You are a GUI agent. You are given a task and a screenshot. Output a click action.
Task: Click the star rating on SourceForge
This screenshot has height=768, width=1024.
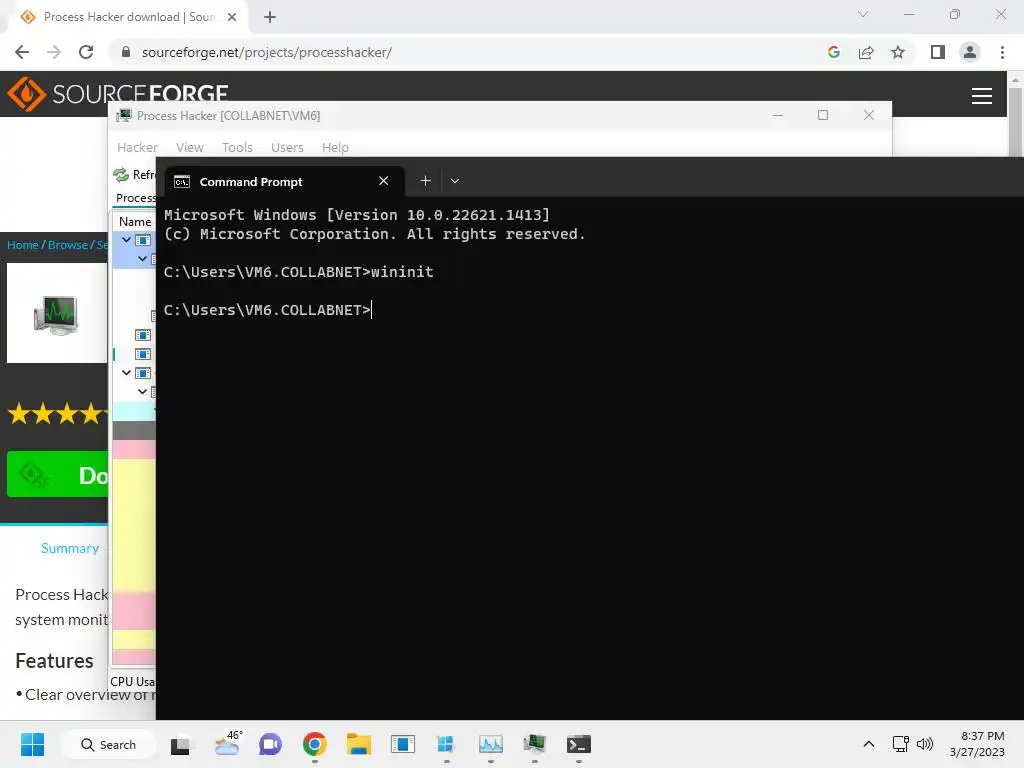(x=57, y=413)
